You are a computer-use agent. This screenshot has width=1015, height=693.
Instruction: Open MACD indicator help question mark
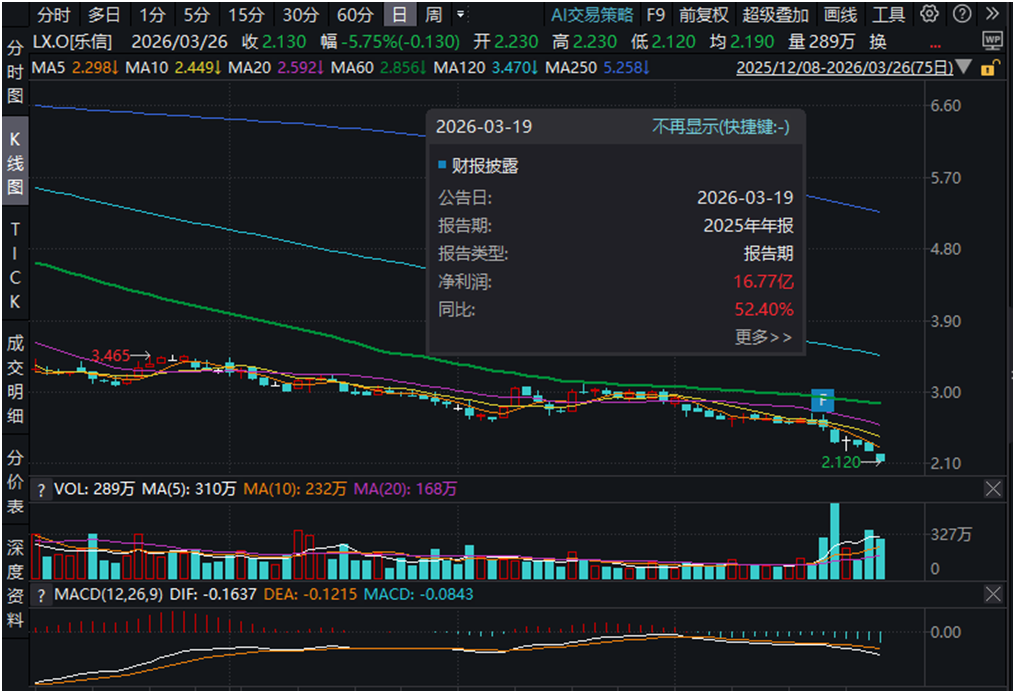click(x=41, y=595)
